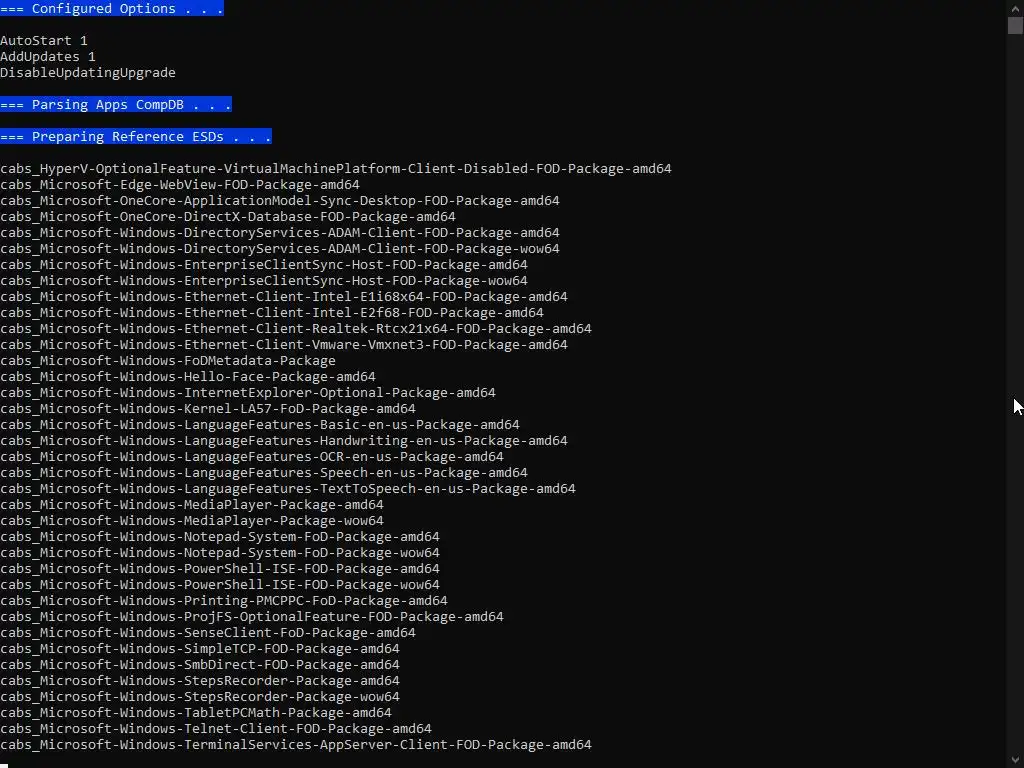Click LanguageFeatures-TextToSpeech-en-us line

point(288,488)
